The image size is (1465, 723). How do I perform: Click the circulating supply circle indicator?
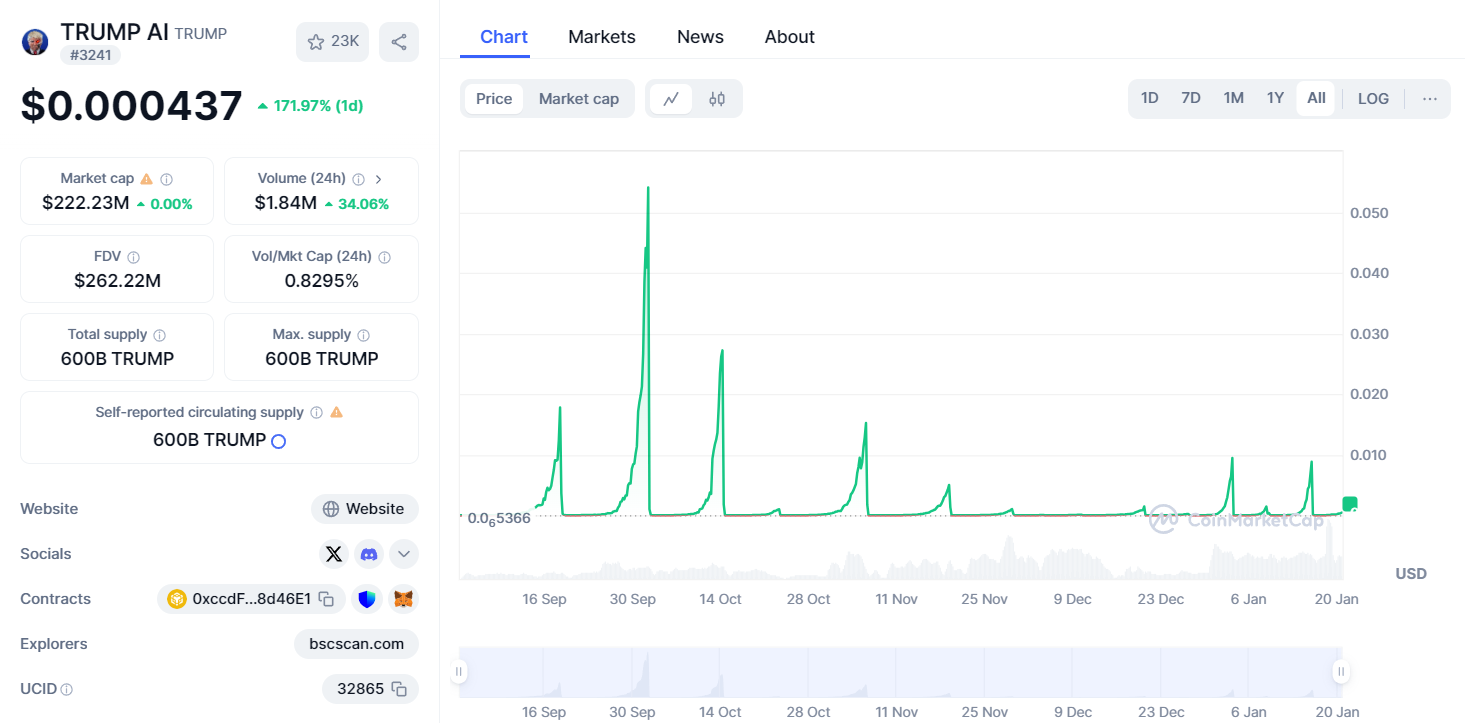(279, 441)
